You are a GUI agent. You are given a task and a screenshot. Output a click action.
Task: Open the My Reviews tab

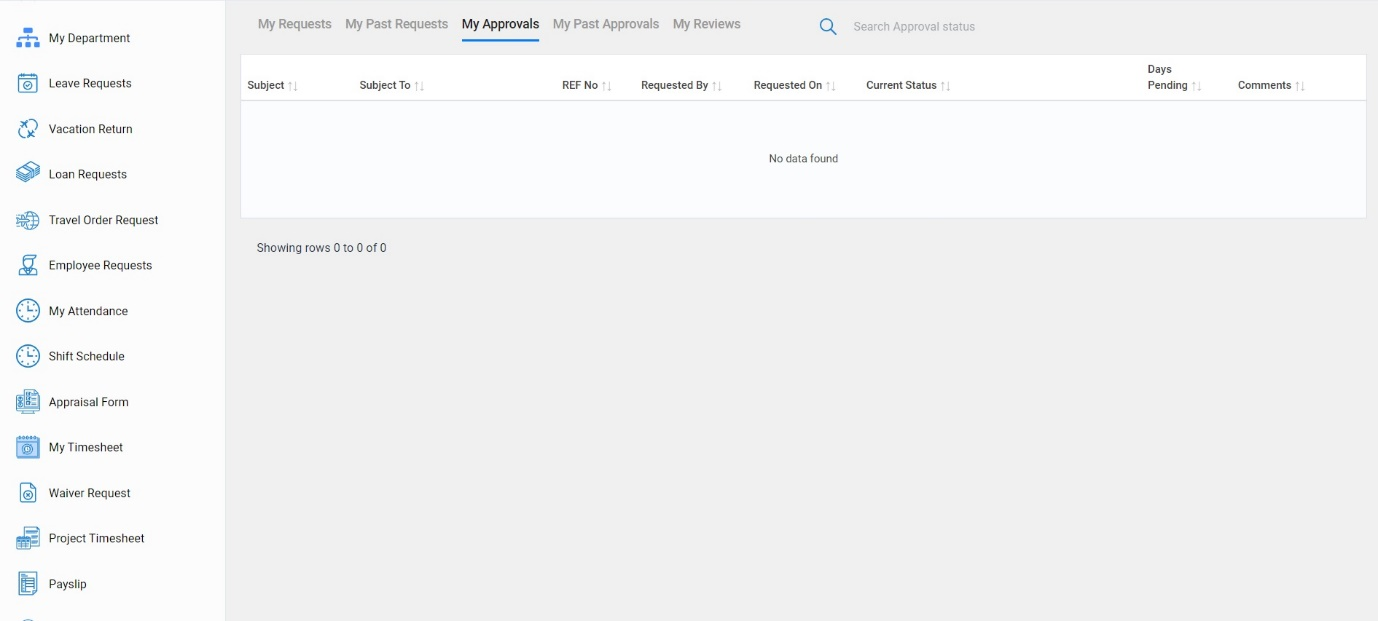707,23
